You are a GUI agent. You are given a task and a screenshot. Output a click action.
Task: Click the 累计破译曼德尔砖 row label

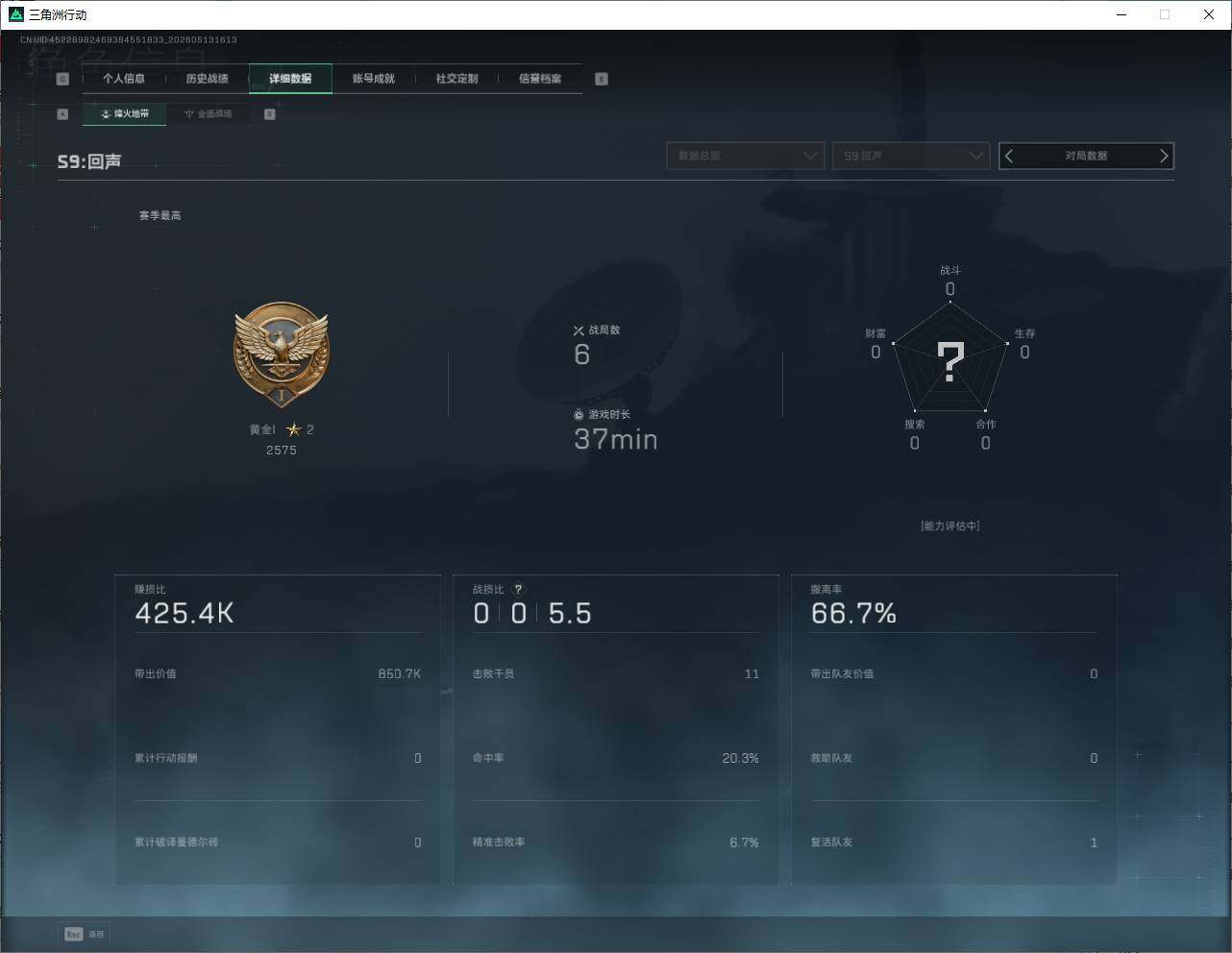click(177, 843)
